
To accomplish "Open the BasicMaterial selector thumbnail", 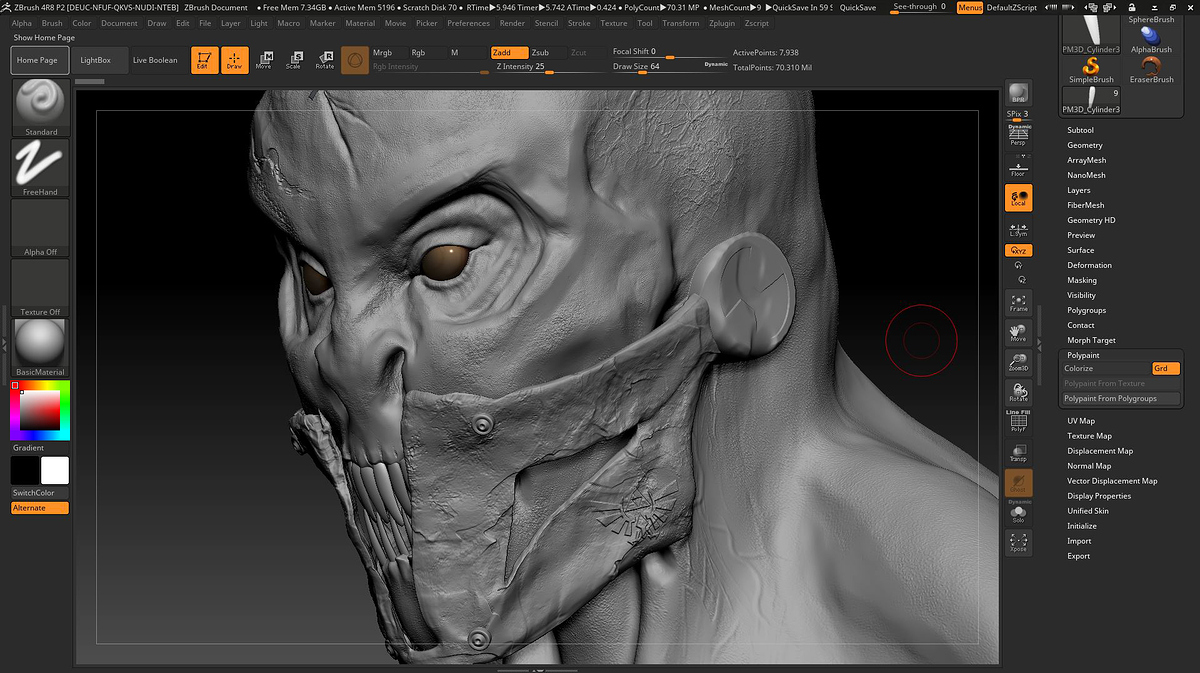I will [41, 343].
